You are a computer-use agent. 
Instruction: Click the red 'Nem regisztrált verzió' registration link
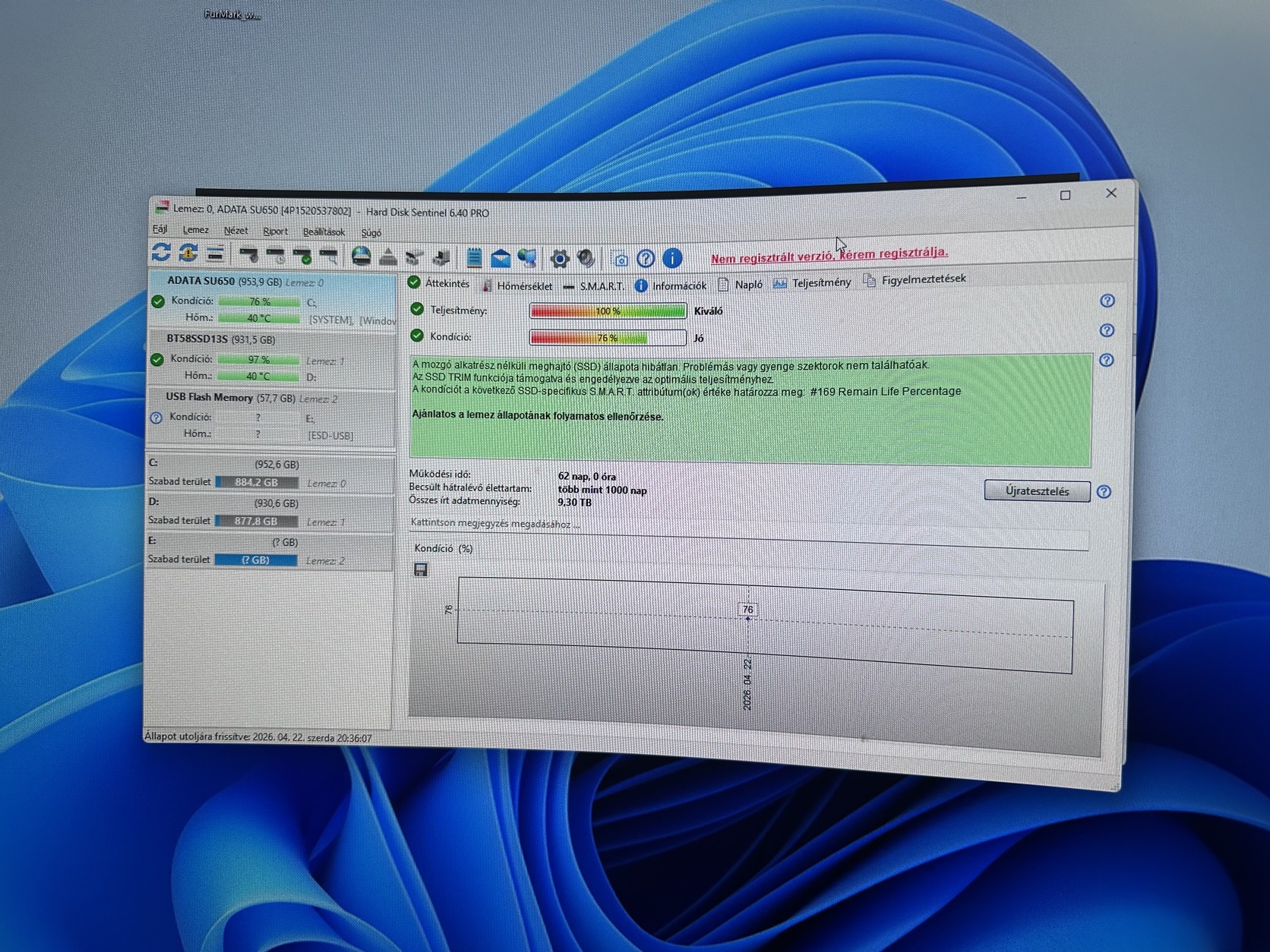click(829, 255)
